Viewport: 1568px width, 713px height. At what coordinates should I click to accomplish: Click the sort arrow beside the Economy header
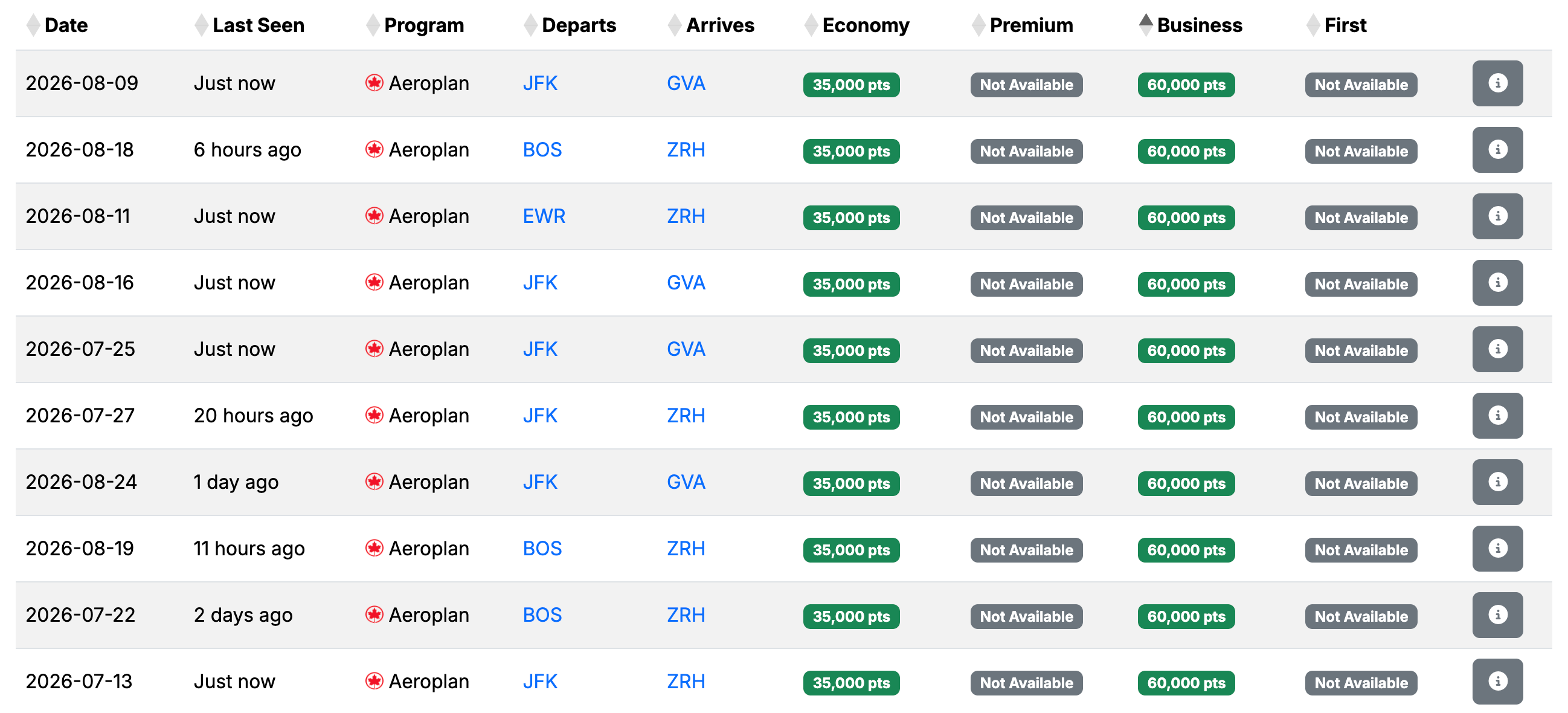coord(810,25)
